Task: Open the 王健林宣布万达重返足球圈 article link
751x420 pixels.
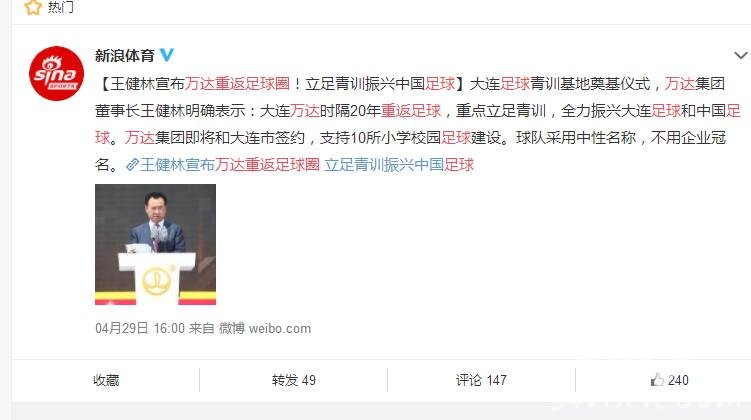Action: click(x=230, y=165)
